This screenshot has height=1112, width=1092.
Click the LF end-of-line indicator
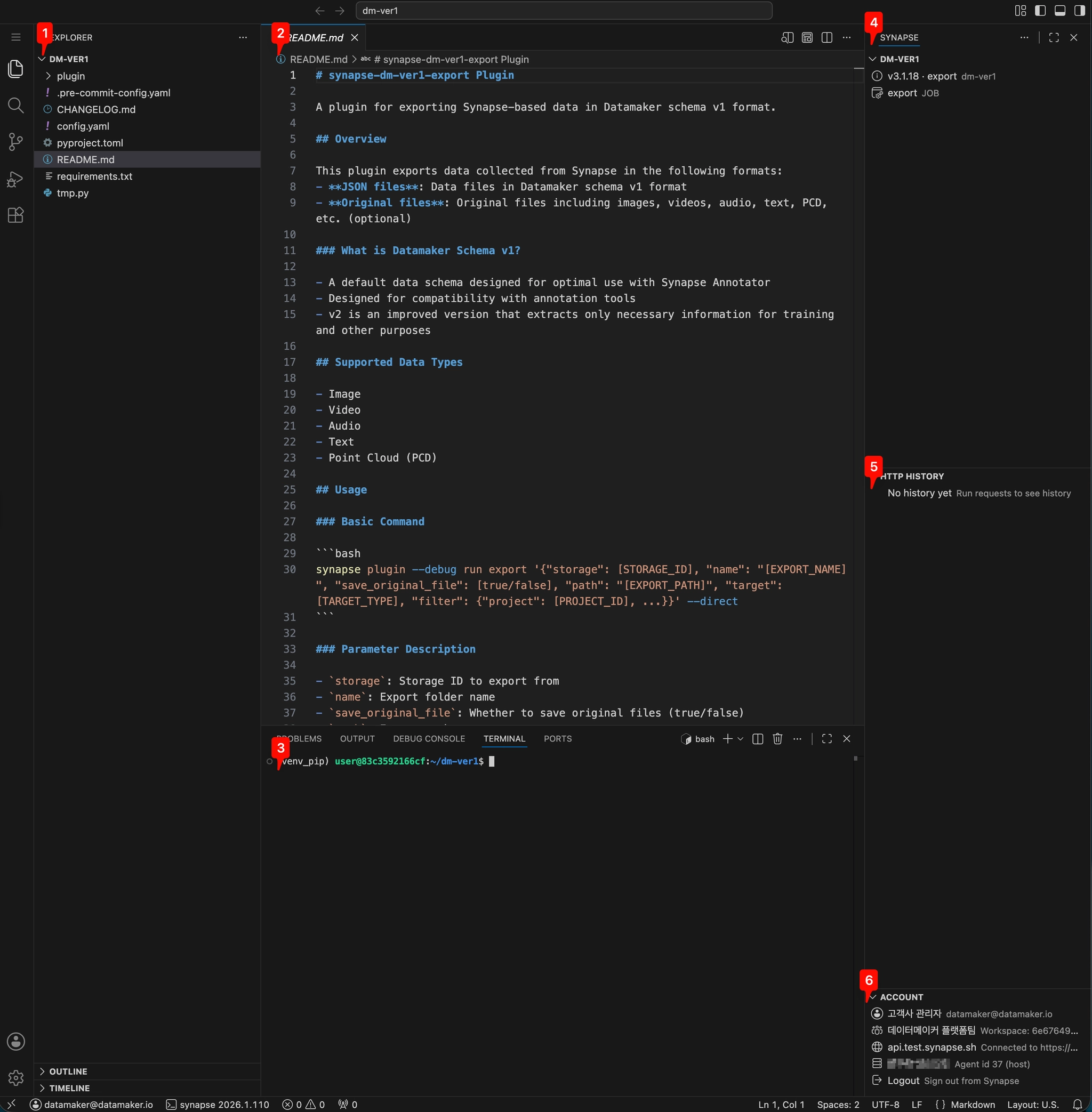tap(917, 1105)
